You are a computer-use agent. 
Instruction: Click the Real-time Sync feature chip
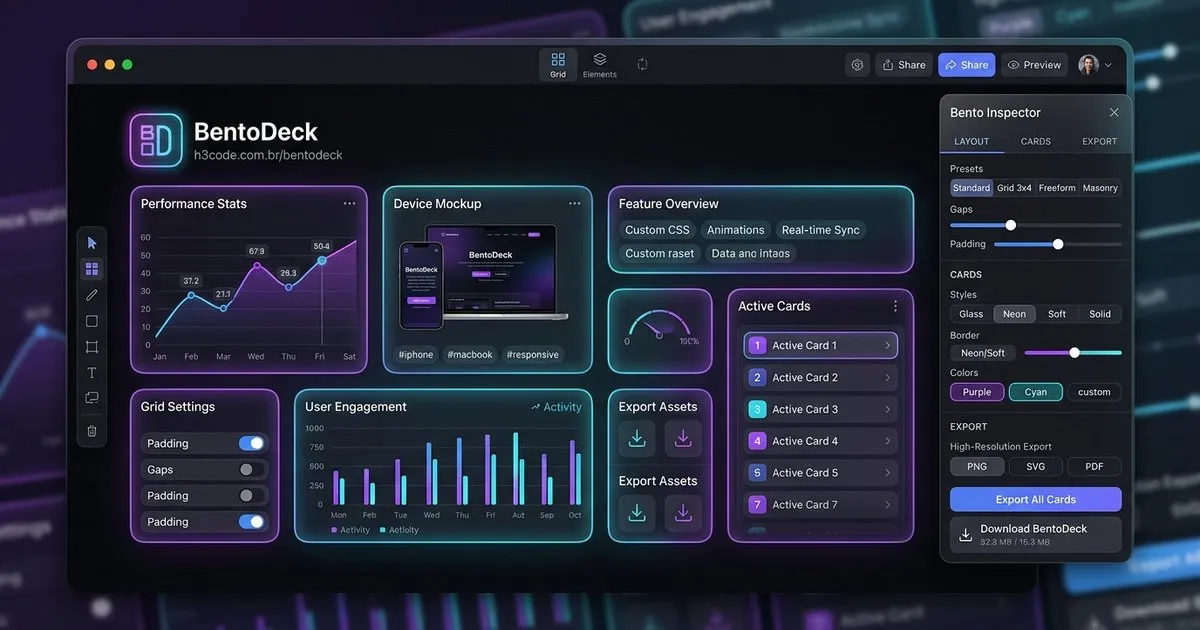(820, 230)
